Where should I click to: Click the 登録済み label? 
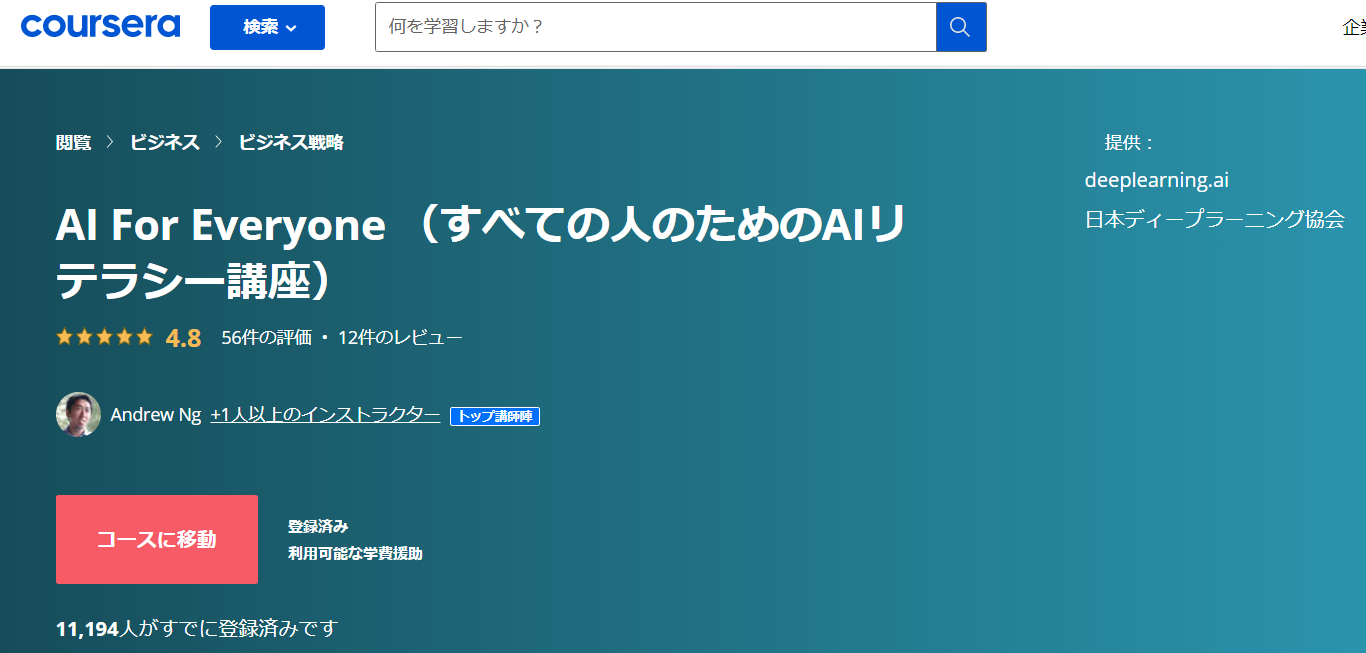tap(318, 526)
